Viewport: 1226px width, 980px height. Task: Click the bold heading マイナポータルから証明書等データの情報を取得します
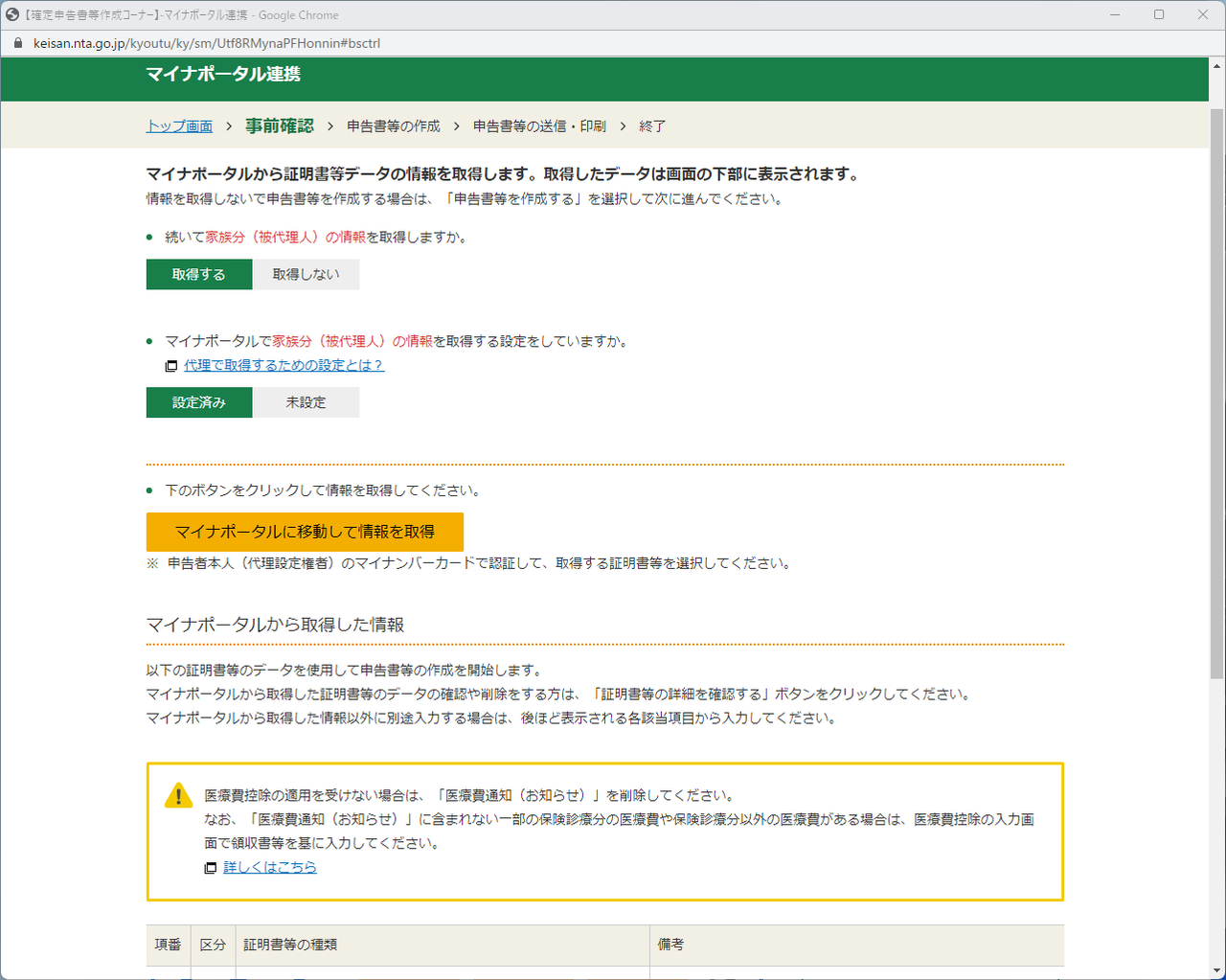[504, 174]
